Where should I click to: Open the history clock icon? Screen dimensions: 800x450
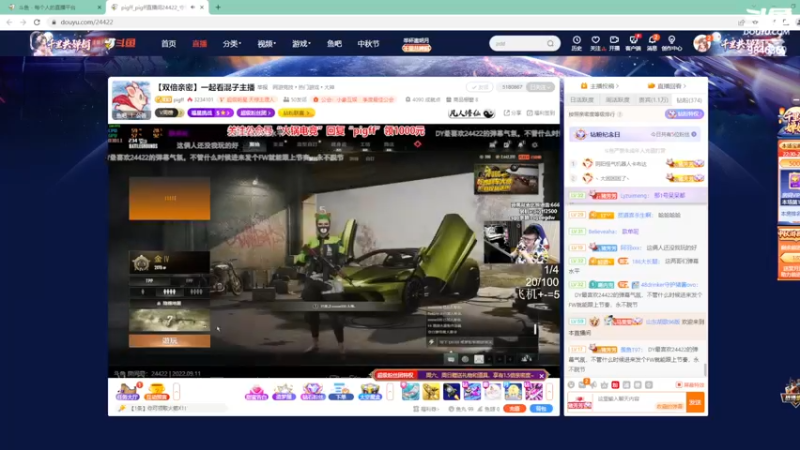click(577, 43)
